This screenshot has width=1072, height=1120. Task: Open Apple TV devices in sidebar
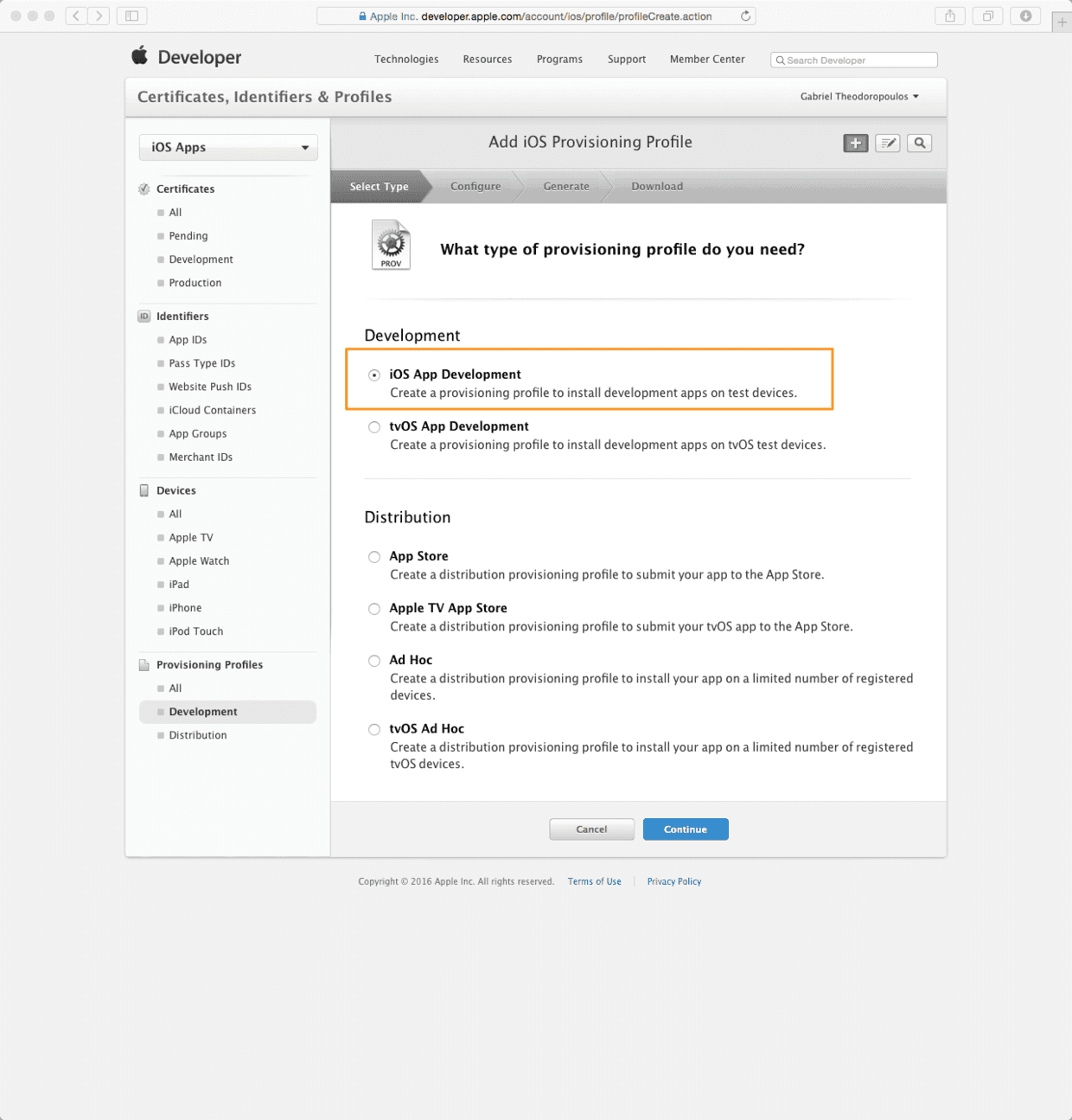(x=191, y=537)
